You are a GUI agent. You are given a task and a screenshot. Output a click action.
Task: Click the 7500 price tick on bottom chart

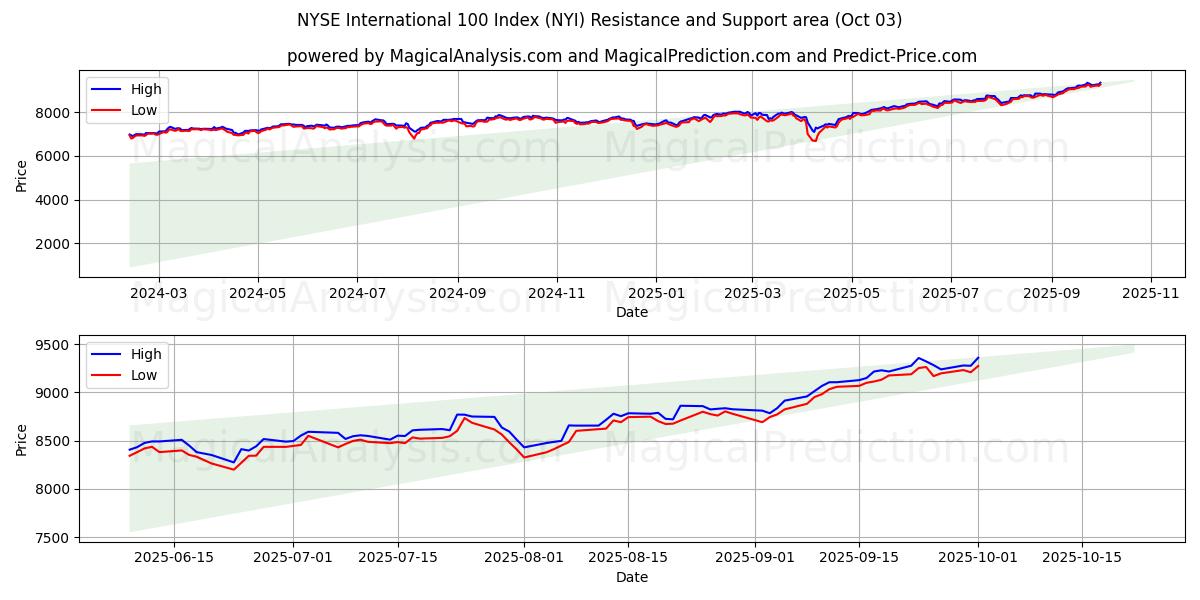pyautogui.click(x=52, y=538)
